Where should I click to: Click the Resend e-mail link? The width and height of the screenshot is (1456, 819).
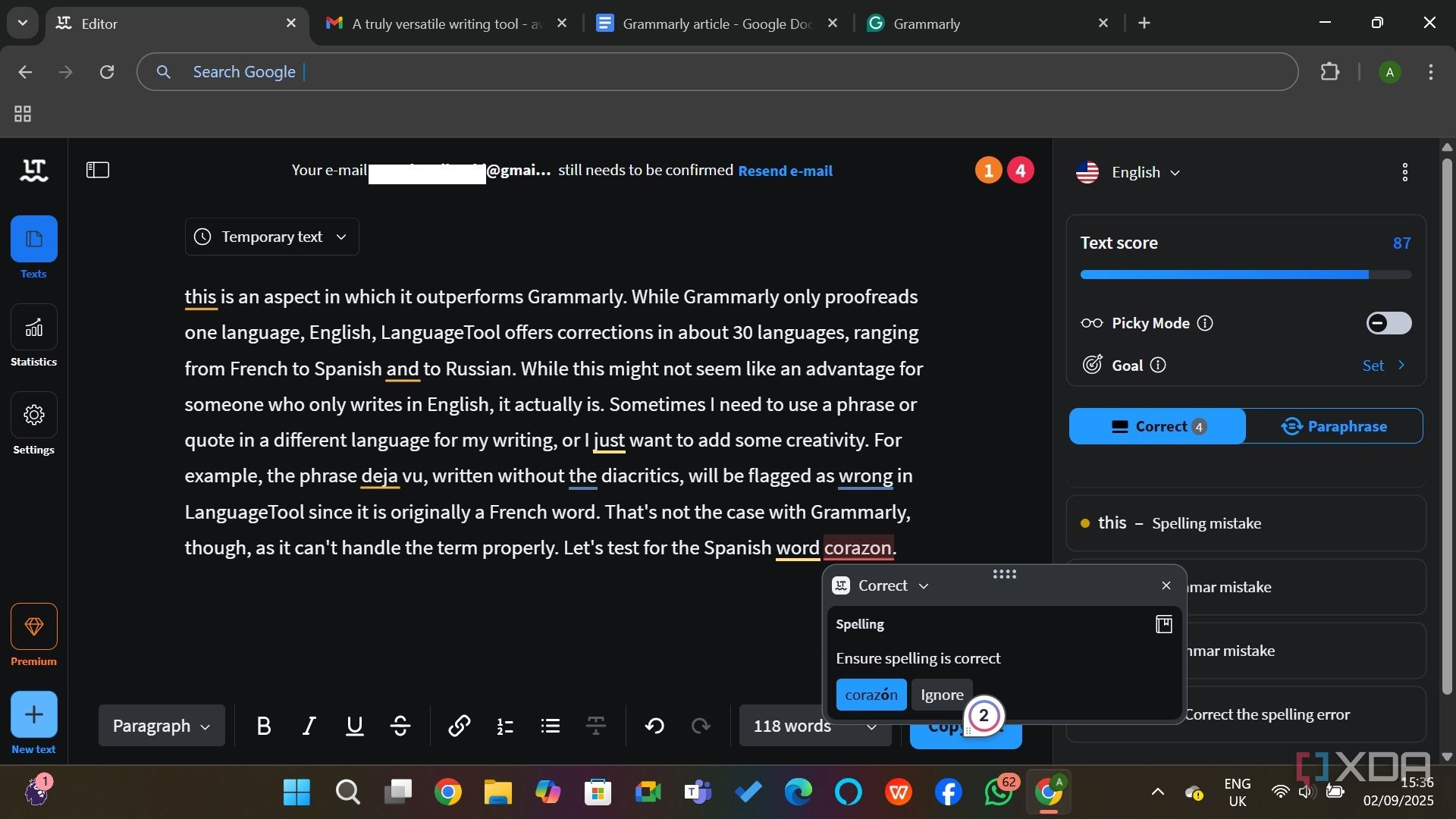pos(785,171)
